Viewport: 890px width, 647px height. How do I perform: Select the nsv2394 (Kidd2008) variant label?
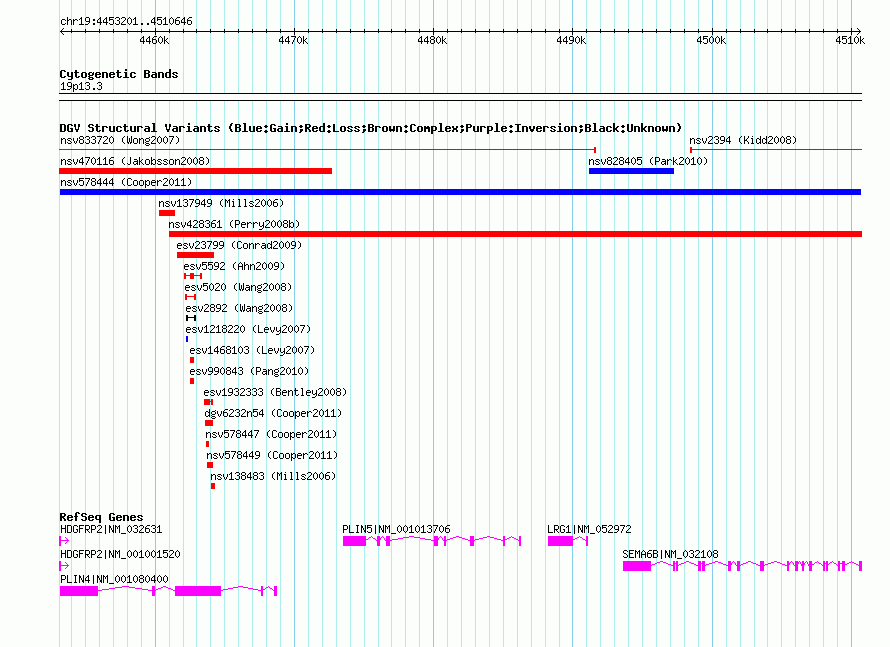tap(743, 140)
